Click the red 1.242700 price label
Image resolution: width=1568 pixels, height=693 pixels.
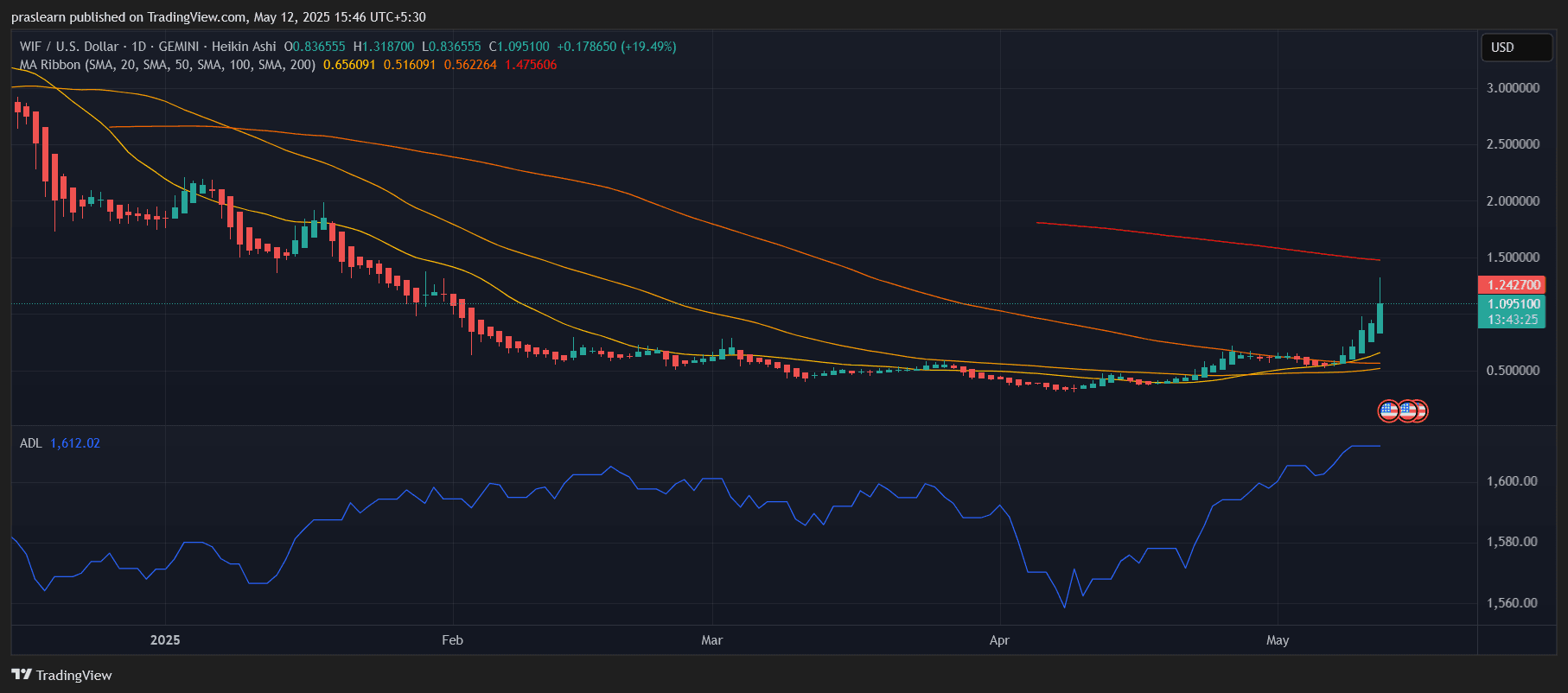pos(1513,285)
